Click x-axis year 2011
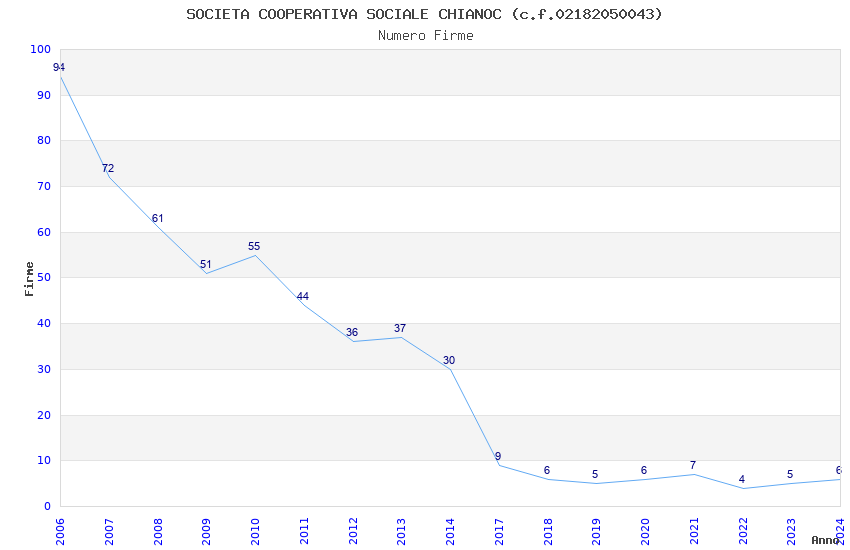 coord(304,532)
